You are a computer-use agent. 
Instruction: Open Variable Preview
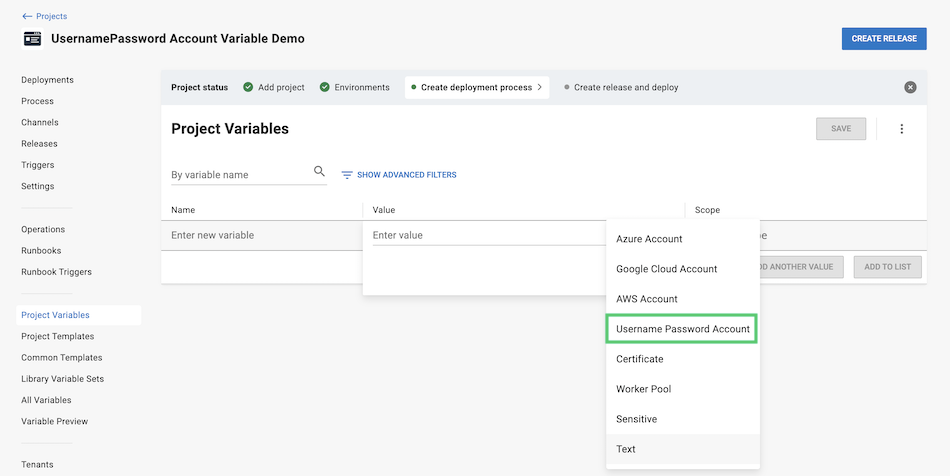[x=55, y=421]
